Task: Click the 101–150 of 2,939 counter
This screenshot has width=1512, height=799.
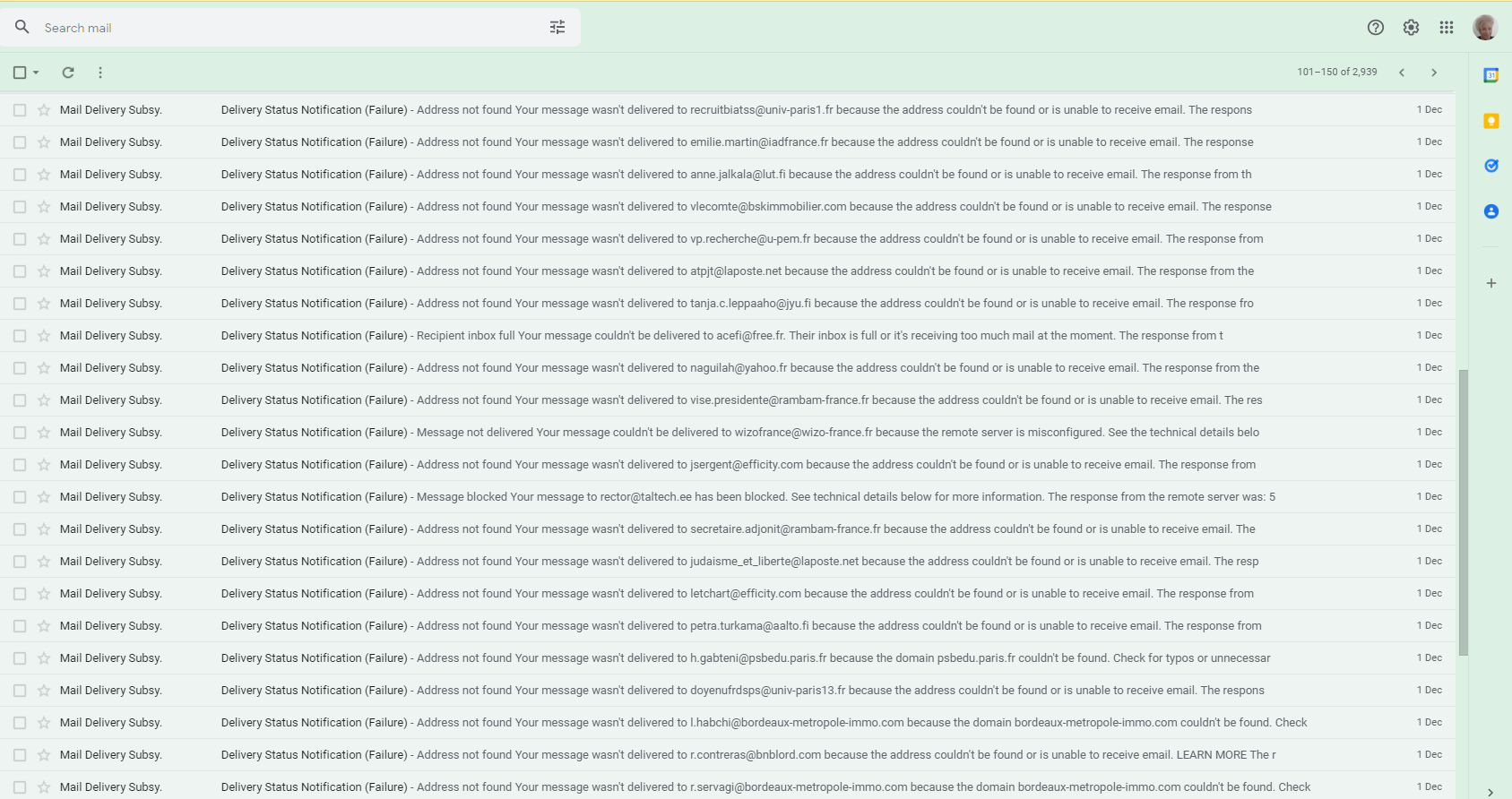Action: 1337,73
